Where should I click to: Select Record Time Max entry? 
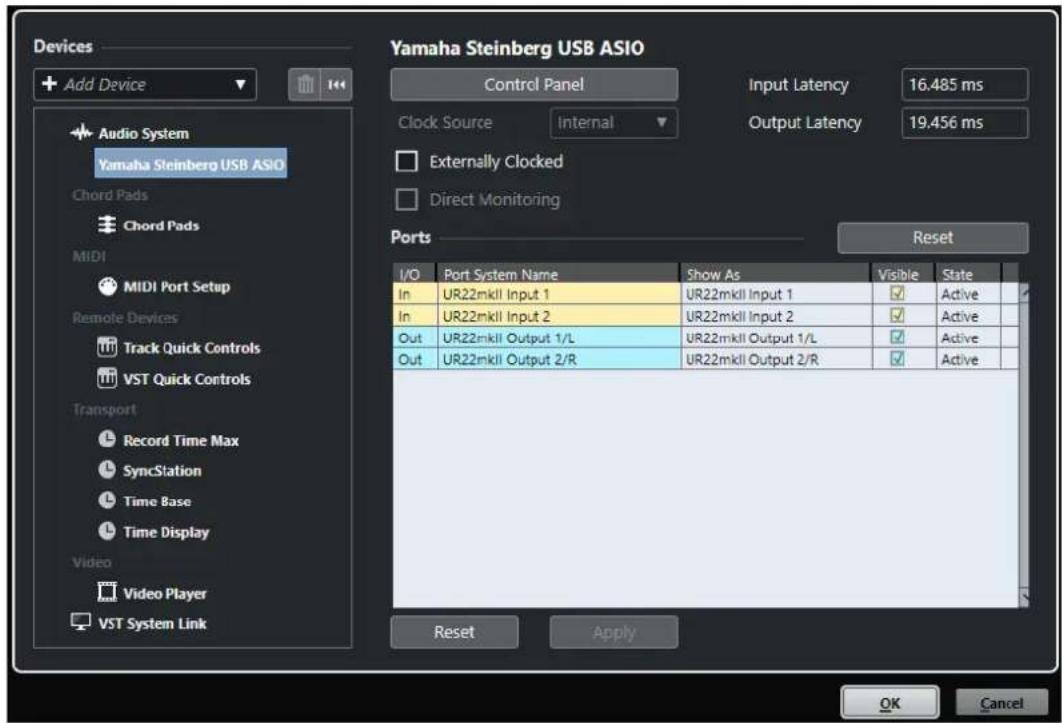point(181,440)
